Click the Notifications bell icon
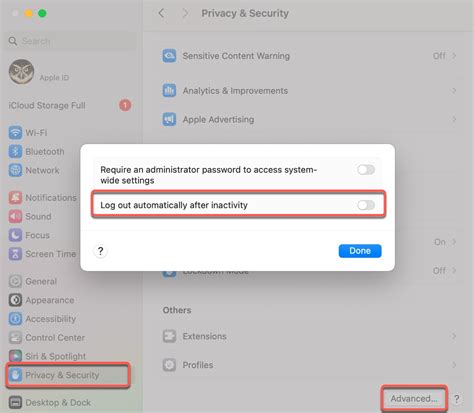The height and width of the screenshot is (413, 474). (15, 198)
